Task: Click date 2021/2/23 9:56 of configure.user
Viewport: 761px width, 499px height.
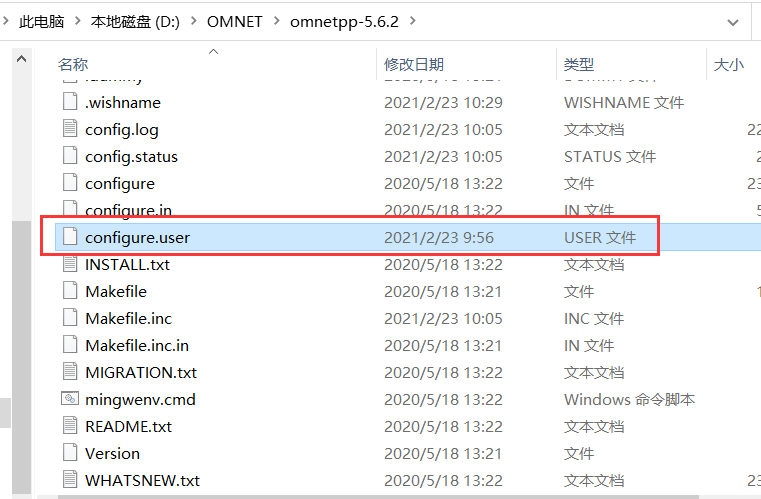Action: 439,238
